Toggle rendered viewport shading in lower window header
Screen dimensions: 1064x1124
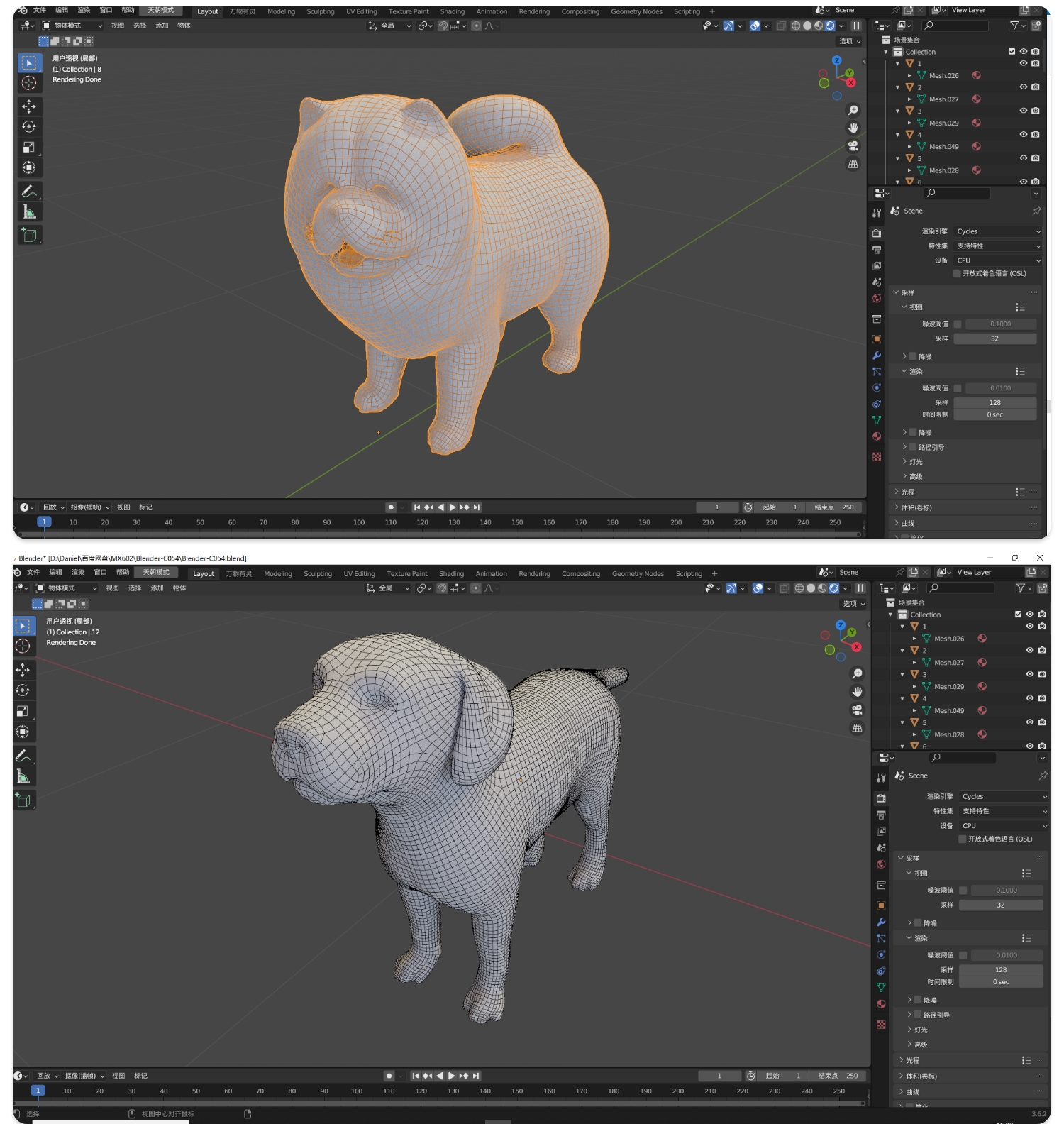tap(834, 588)
